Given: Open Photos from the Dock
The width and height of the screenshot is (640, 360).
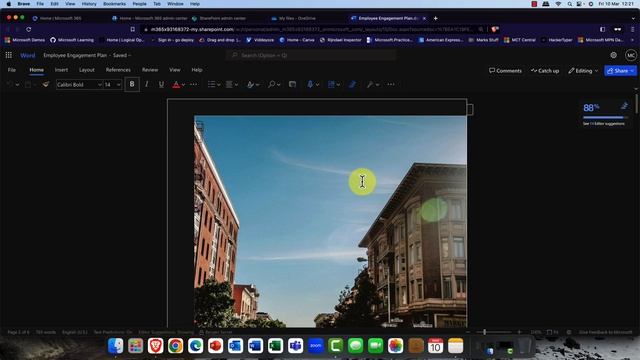Looking at the screenshot, I should [396, 346].
